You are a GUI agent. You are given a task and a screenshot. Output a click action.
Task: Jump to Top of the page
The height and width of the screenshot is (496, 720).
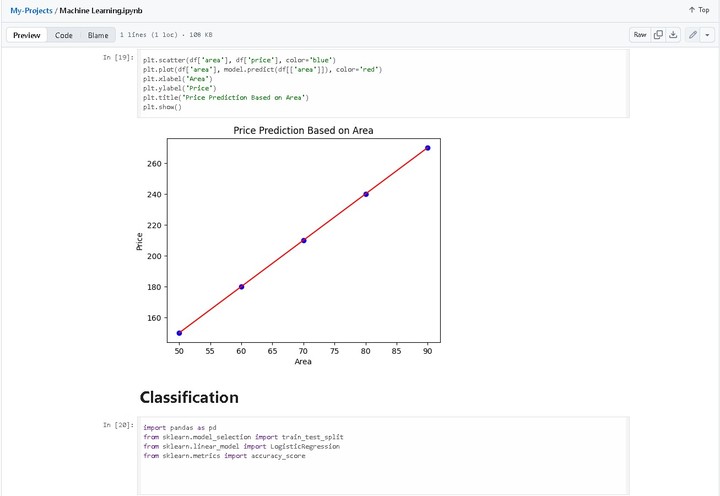coord(698,10)
